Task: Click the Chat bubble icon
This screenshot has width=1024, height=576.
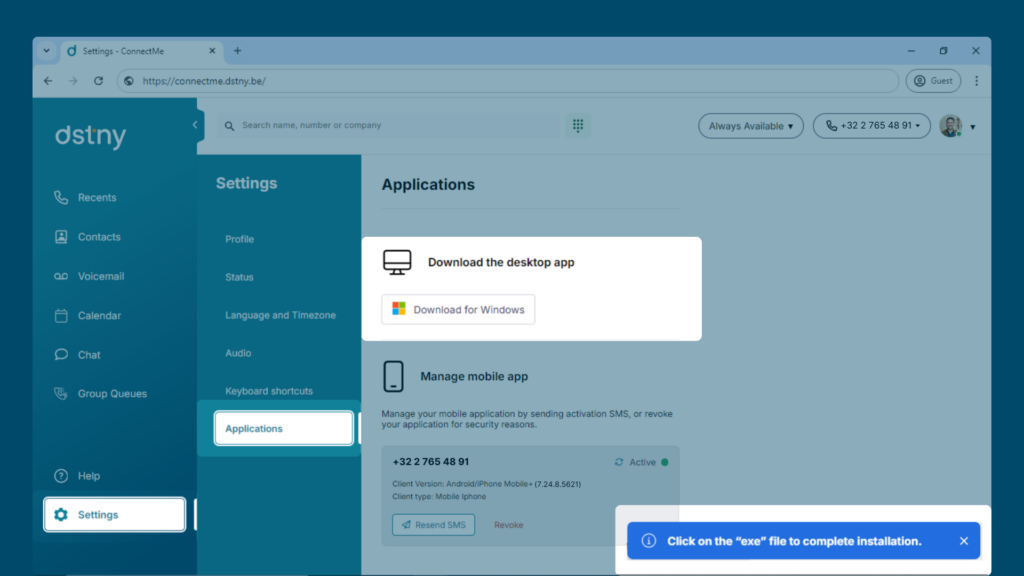Action: (x=61, y=355)
